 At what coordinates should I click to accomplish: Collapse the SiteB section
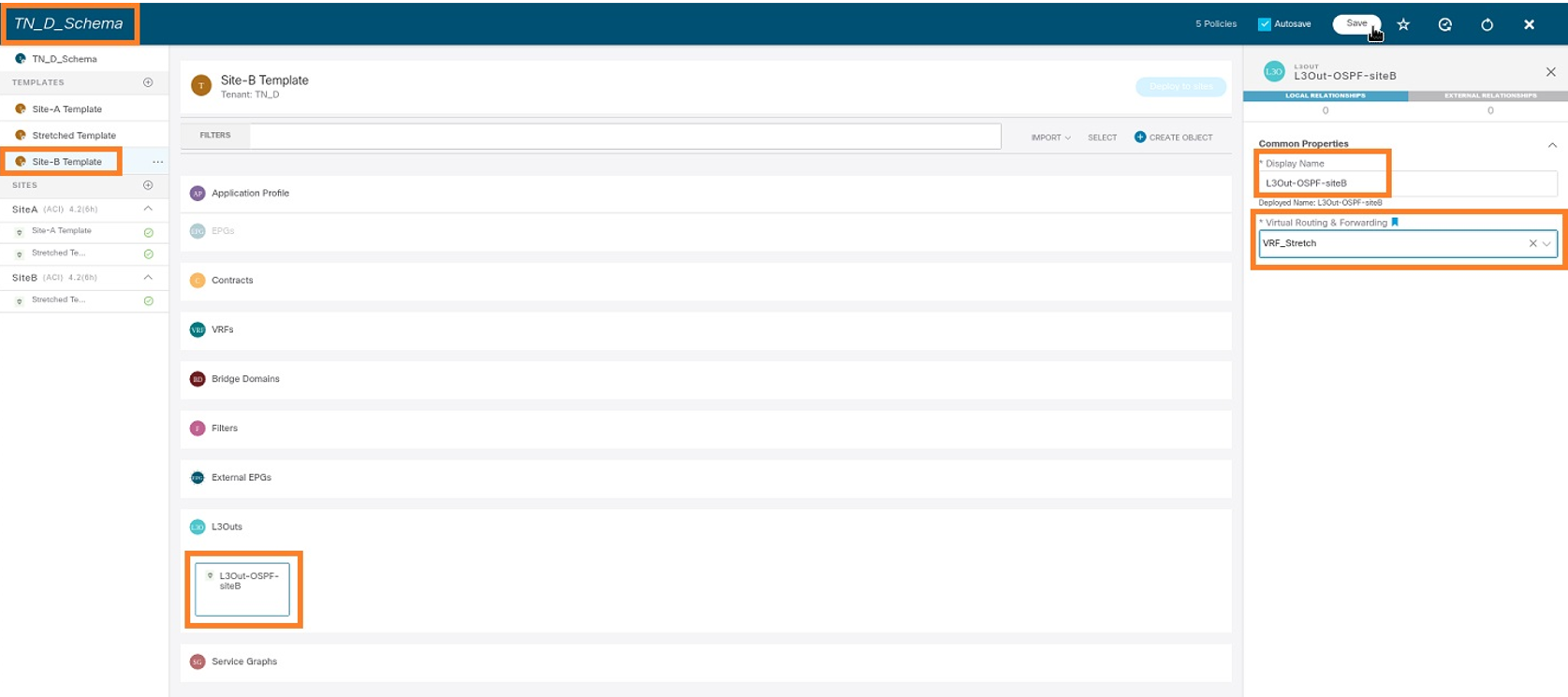click(148, 277)
